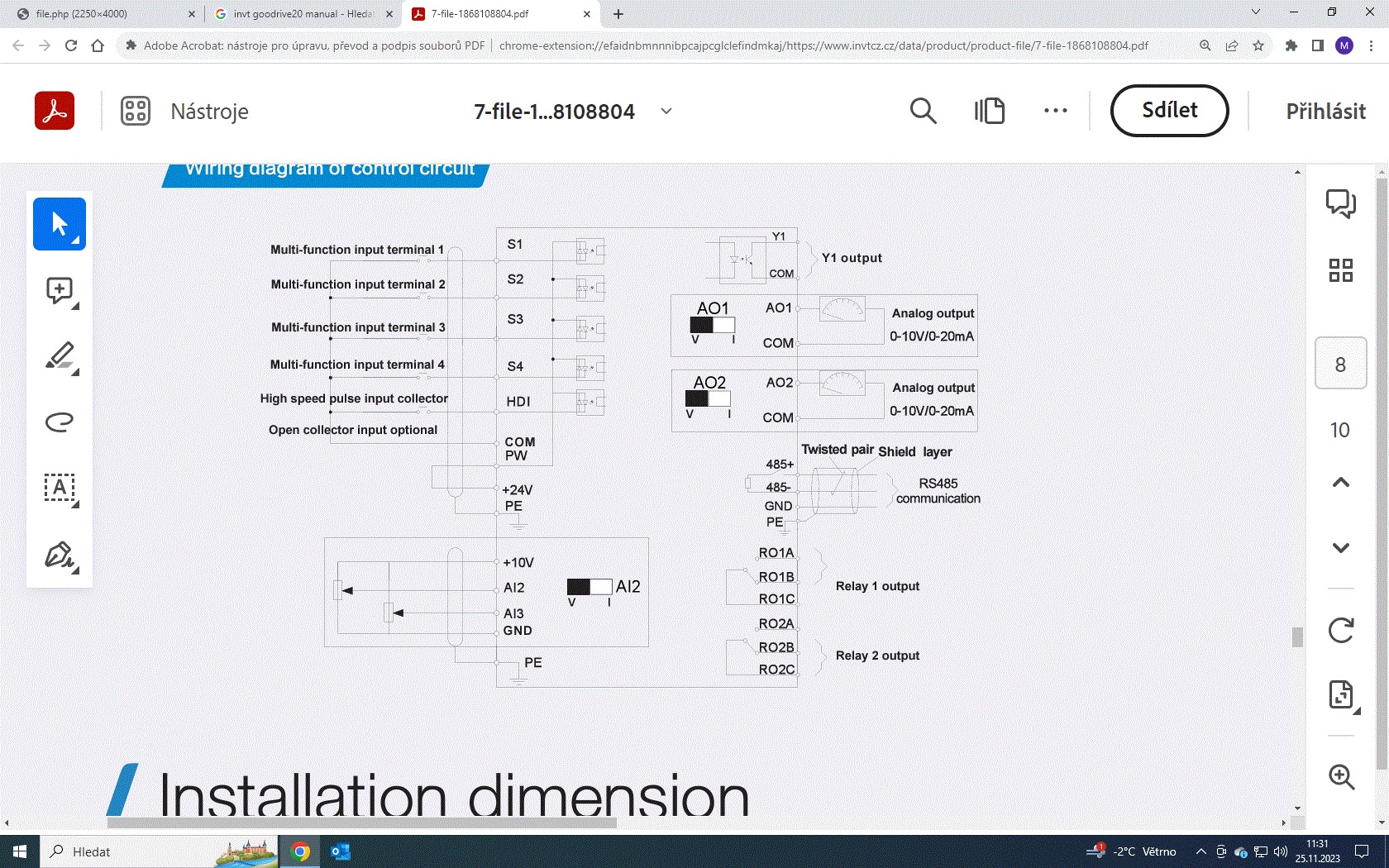Image resolution: width=1389 pixels, height=868 pixels.
Task: Go to next page with down chevron
Action: tap(1340, 548)
